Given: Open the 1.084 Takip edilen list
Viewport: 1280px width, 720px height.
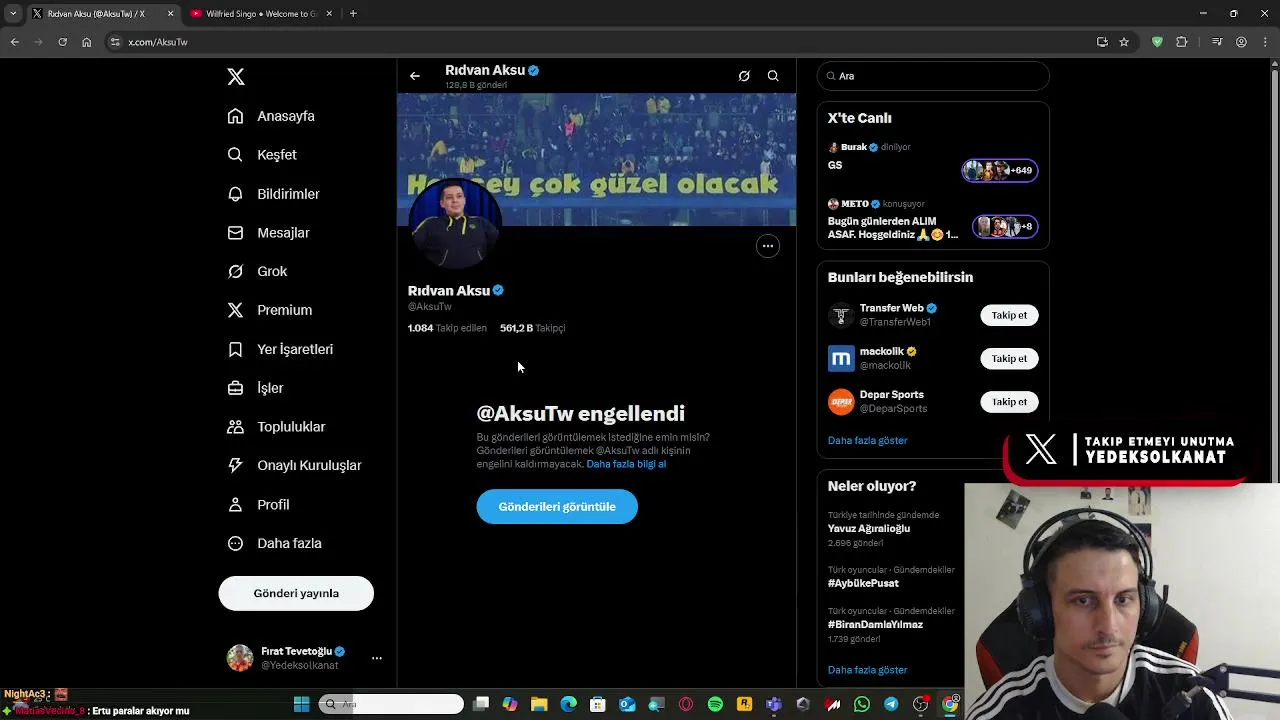Looking at the screenshot, I should pos(447,328).
